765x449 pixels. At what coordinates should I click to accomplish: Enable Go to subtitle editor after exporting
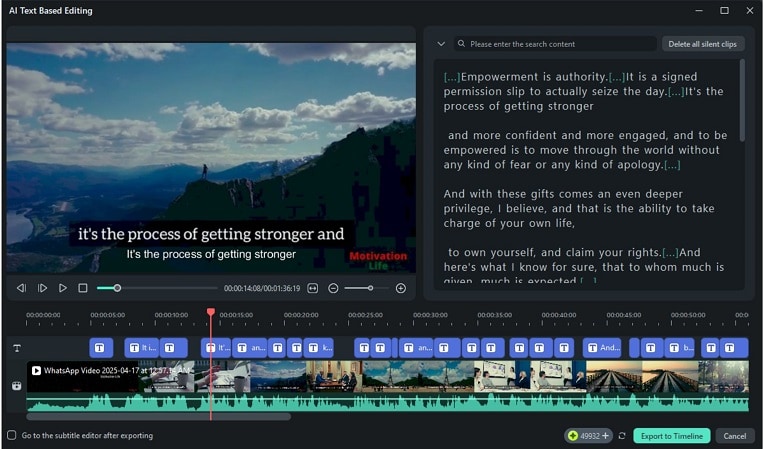coord(12,435)
